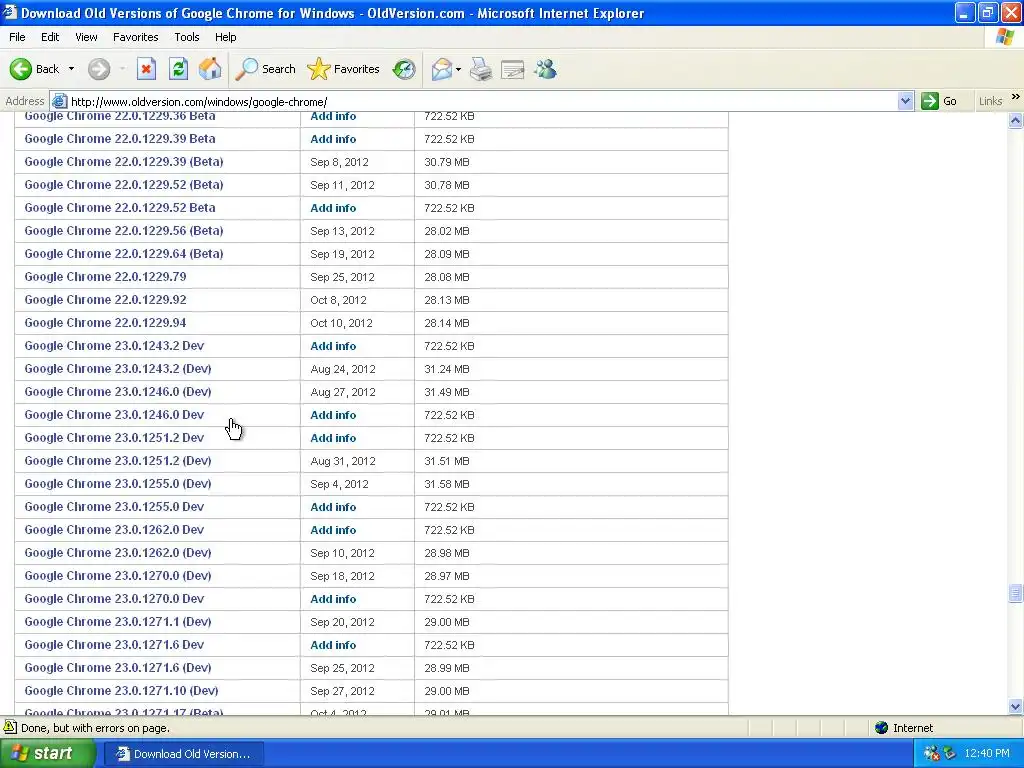Viewport: 1024px width, 768px height.
Task: Click the Internet zone globe icon
Action: 882,728
